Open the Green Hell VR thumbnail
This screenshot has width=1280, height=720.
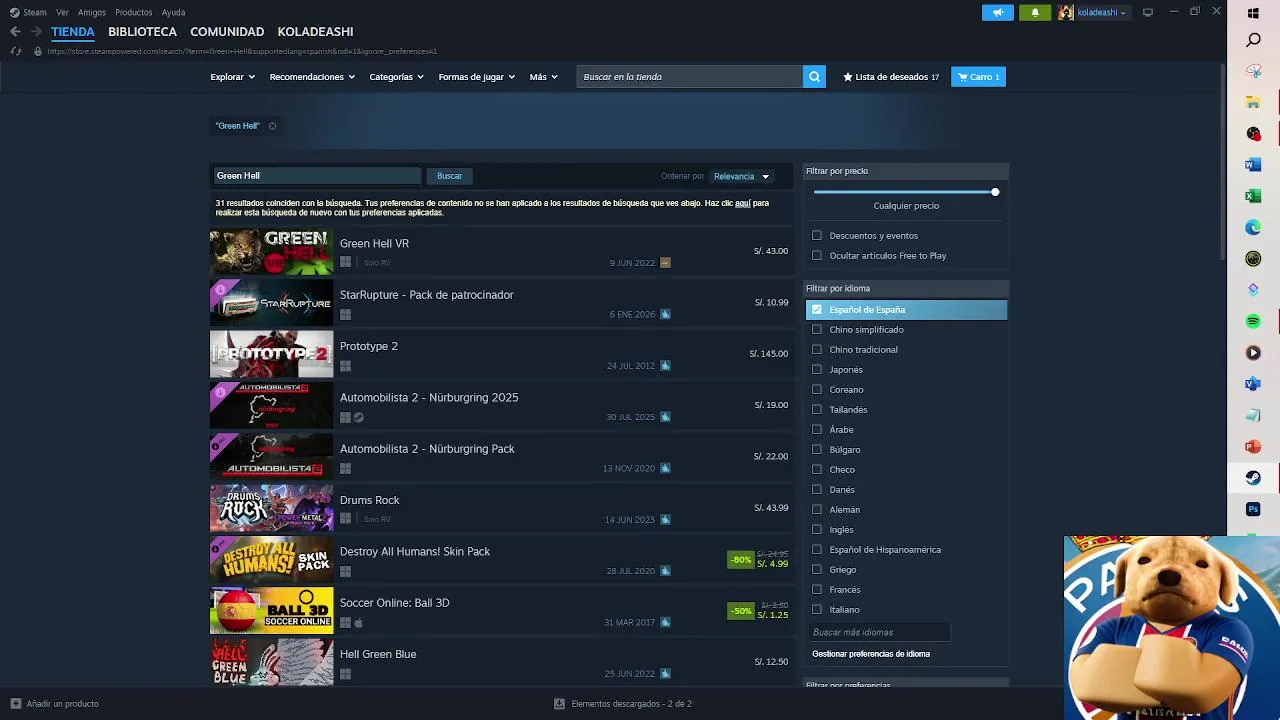[x=271, y=252]
